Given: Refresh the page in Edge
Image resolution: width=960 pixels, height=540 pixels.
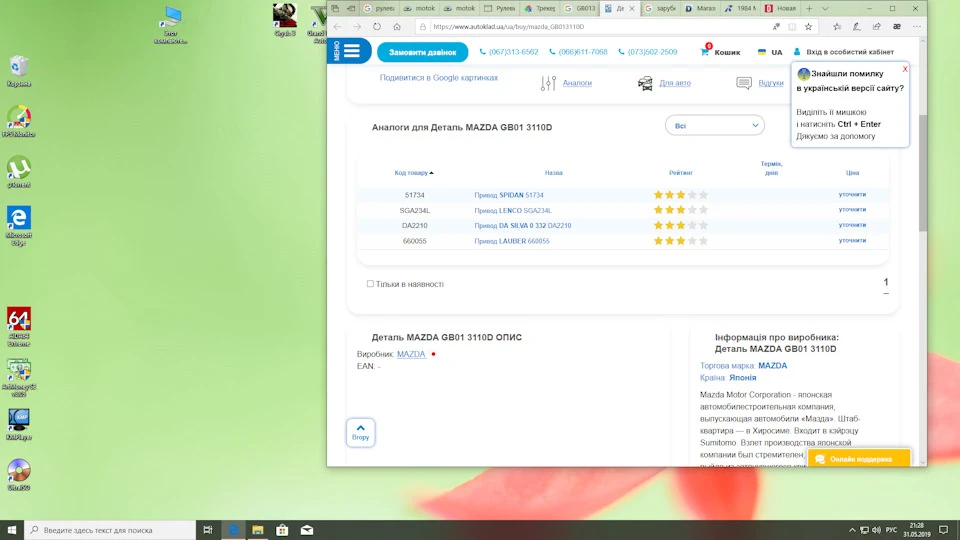Looking at the screenshot, I should [x=377, y=27].
